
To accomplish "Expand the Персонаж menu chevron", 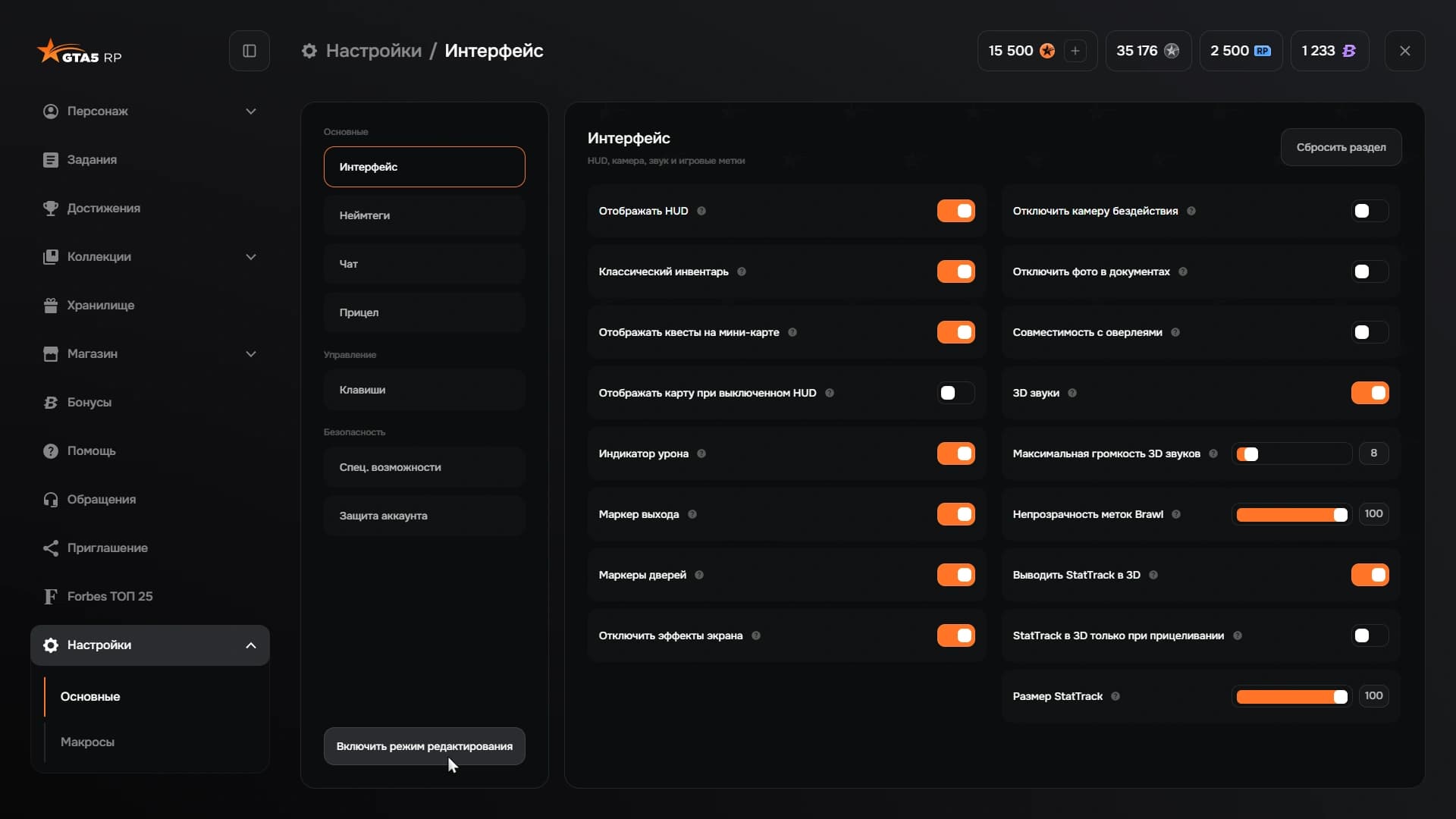I will [251, 111].
